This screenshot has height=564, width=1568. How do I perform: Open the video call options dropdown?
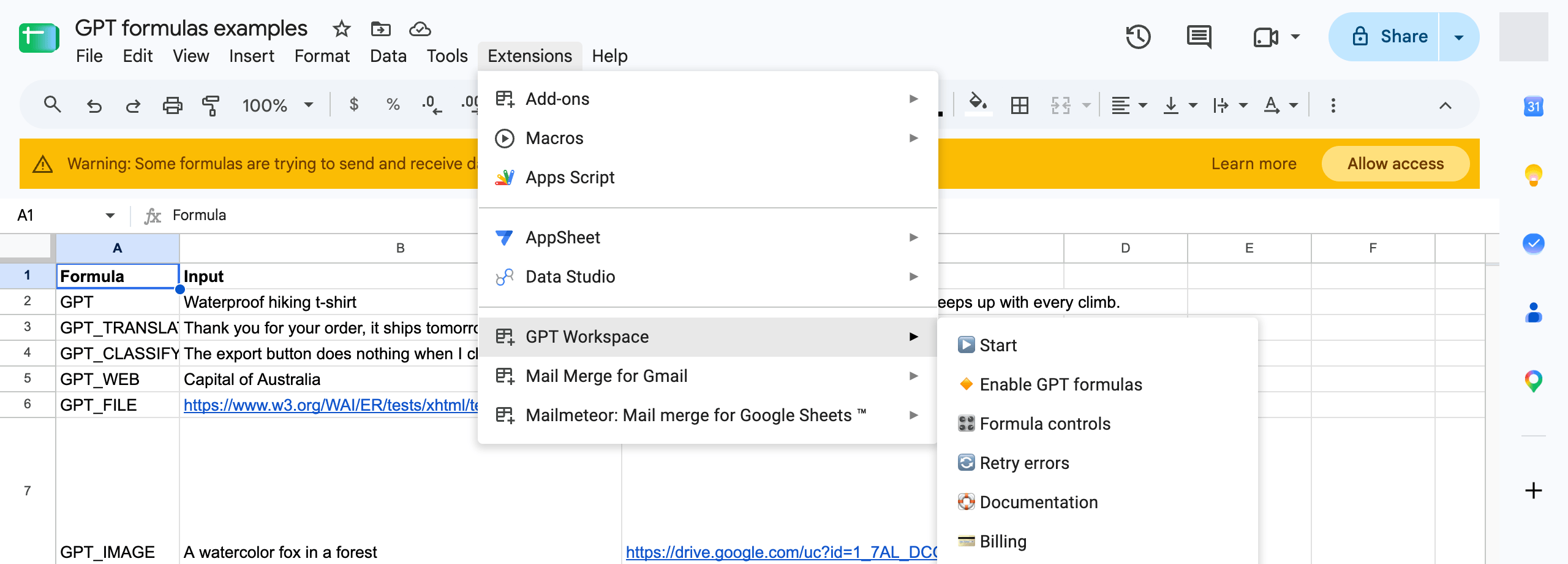(x=1295, y=37)
